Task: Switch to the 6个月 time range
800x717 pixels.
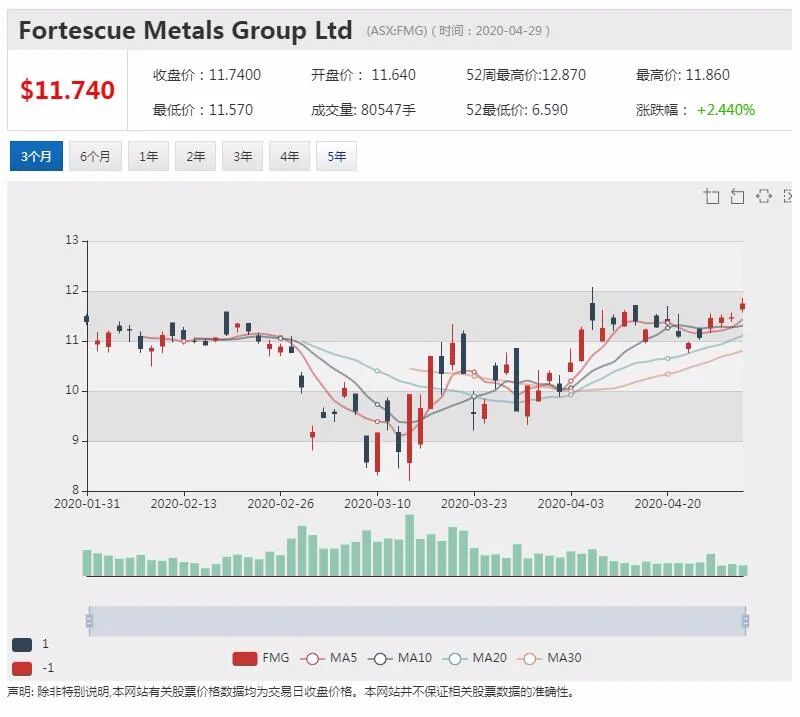Action: point(95,156)
